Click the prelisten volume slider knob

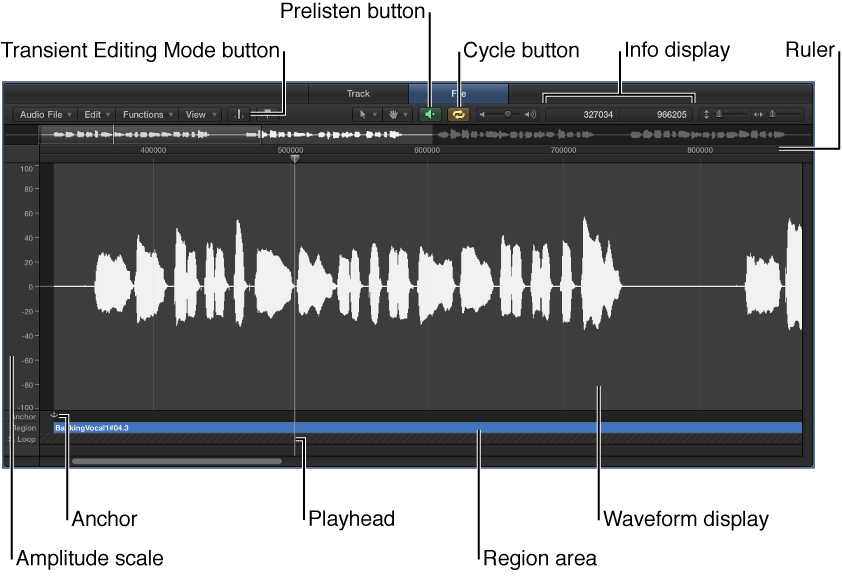(x=507, y=115)
